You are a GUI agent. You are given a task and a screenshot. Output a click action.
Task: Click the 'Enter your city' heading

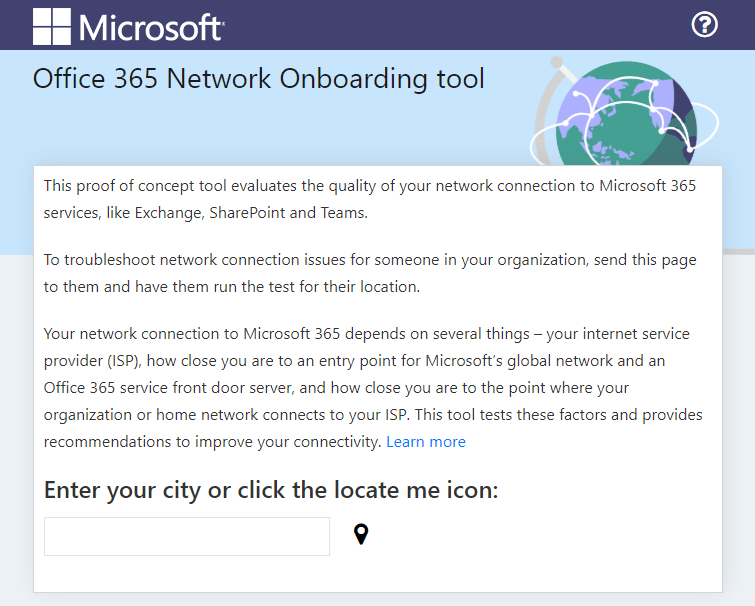coord(271,490)
